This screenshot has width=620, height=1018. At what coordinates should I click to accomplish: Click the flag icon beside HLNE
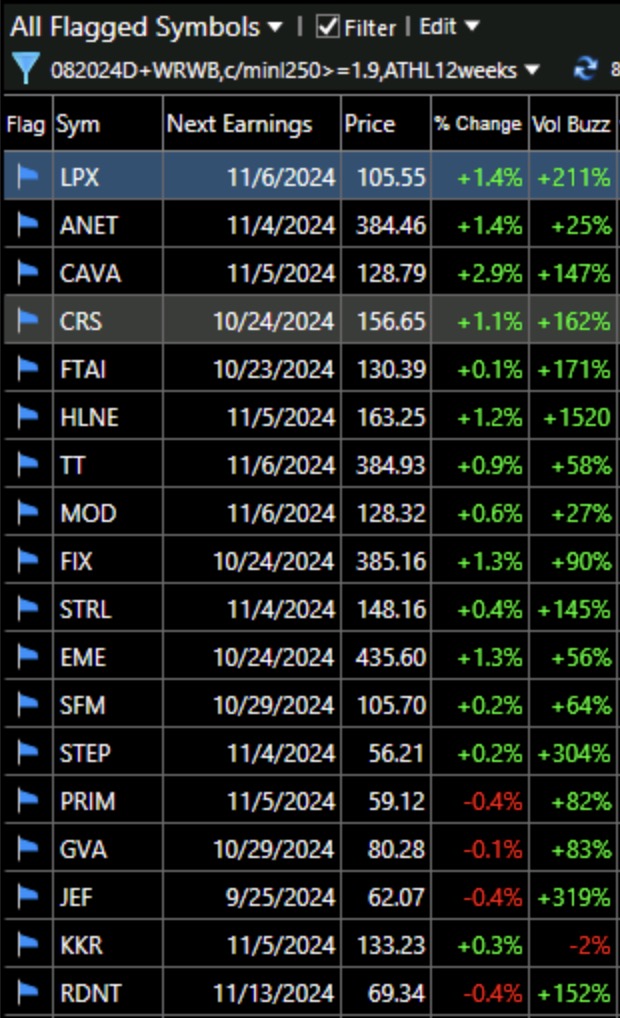pos(27,417)
